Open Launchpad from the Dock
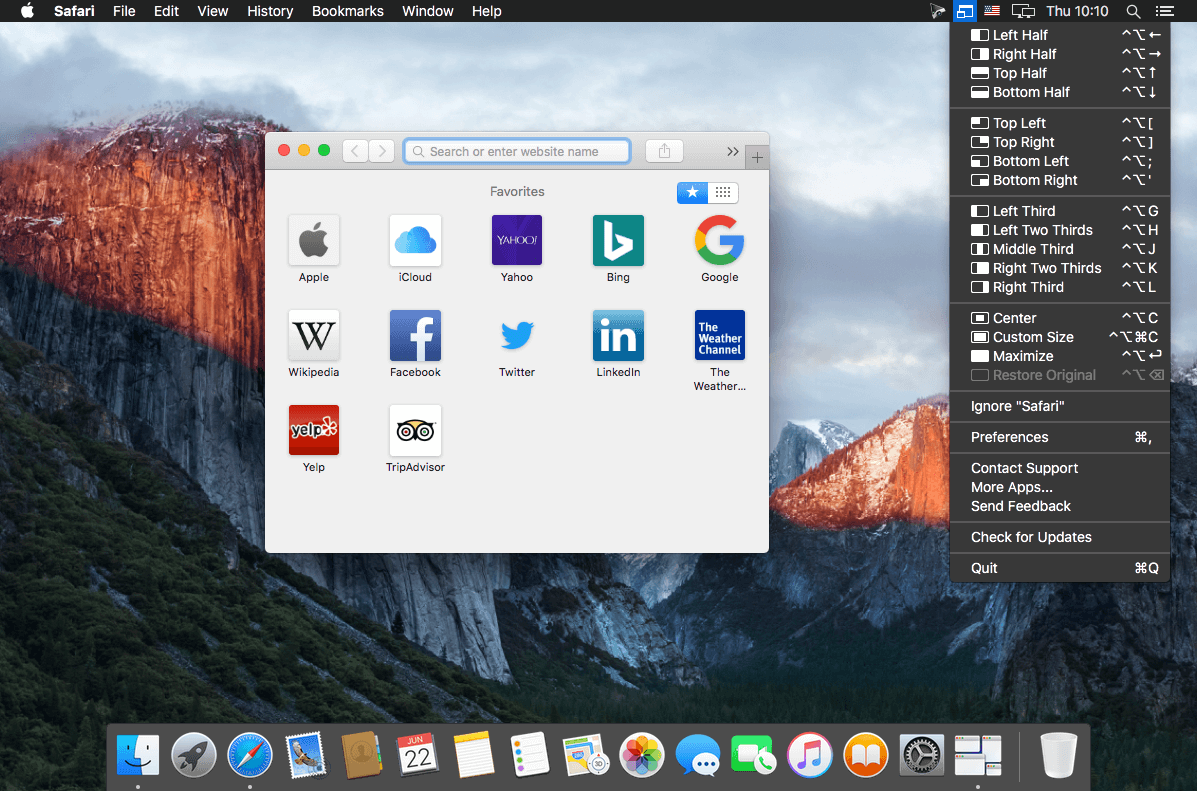The width and height of the screenshot is (1197, 791). tap(194, 755)
